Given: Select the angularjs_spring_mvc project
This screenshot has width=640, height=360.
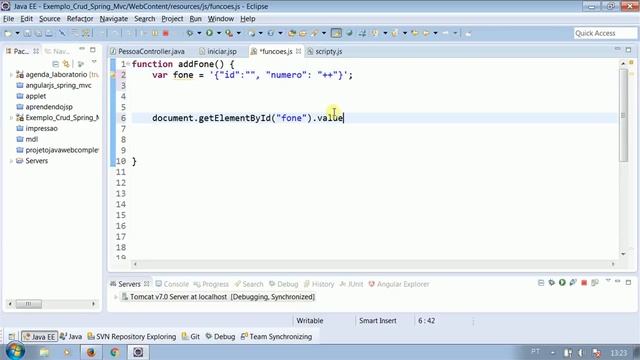Looking at the screenshot, I should click(x=54, y=85).
